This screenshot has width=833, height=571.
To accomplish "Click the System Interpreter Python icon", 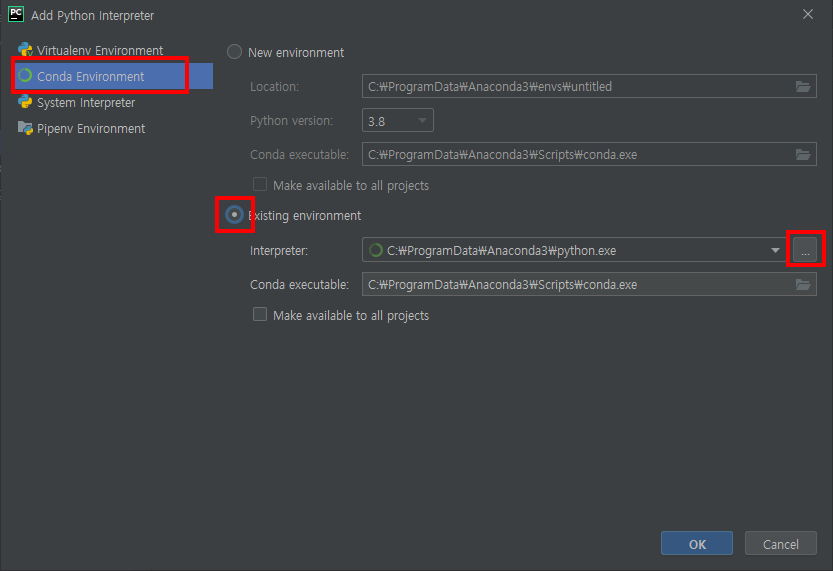I will (25, 102).
